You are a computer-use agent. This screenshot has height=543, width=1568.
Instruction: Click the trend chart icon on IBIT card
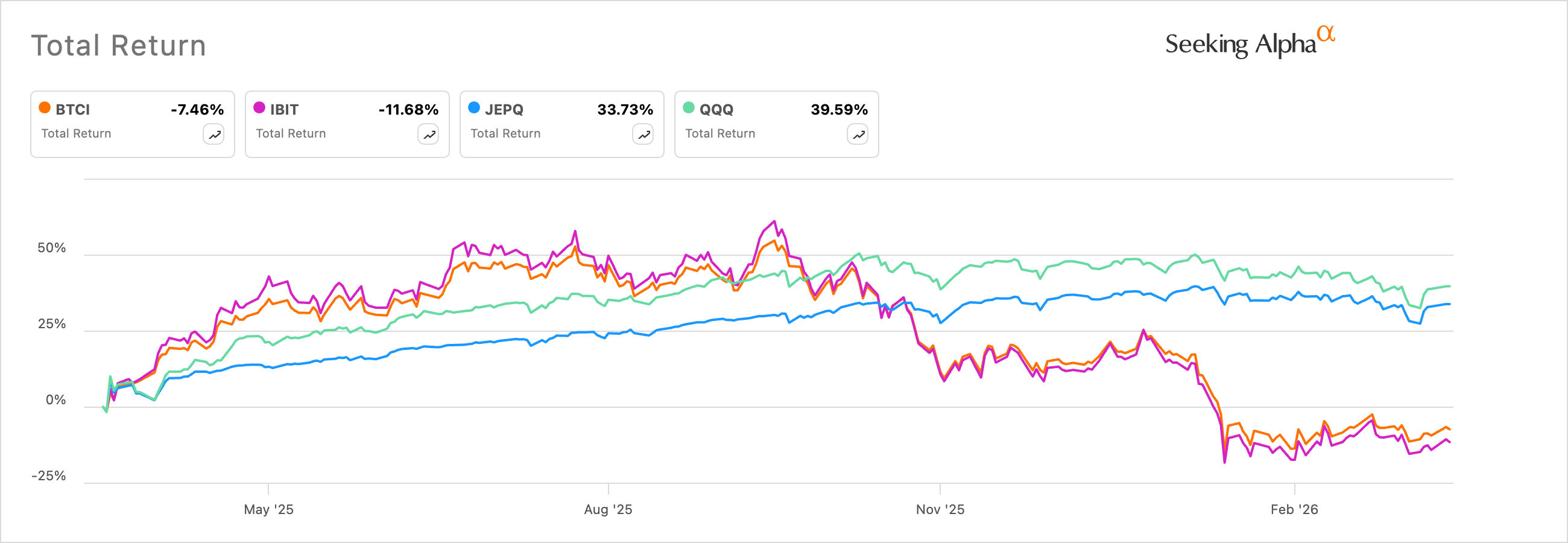[x=429, y=134]
